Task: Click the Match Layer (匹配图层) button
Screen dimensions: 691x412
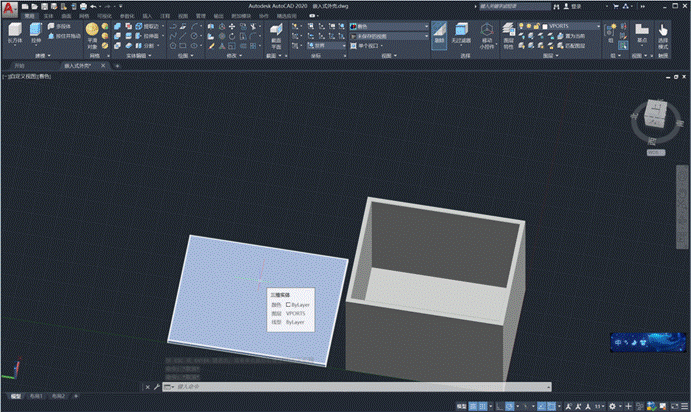Action: pos(571,46)
